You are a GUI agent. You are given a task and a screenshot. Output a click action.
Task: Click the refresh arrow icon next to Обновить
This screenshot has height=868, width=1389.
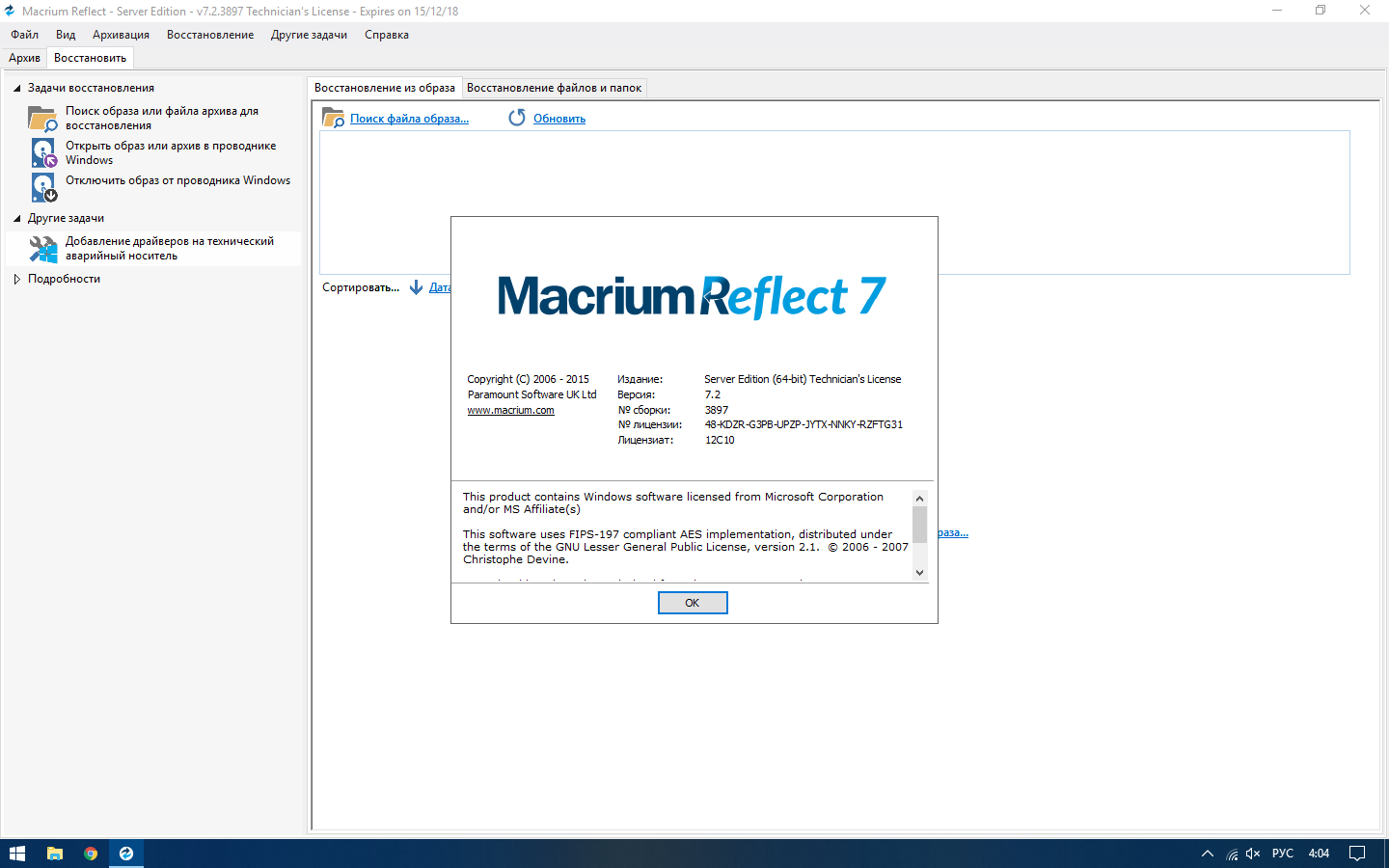(x=517, y=118)
